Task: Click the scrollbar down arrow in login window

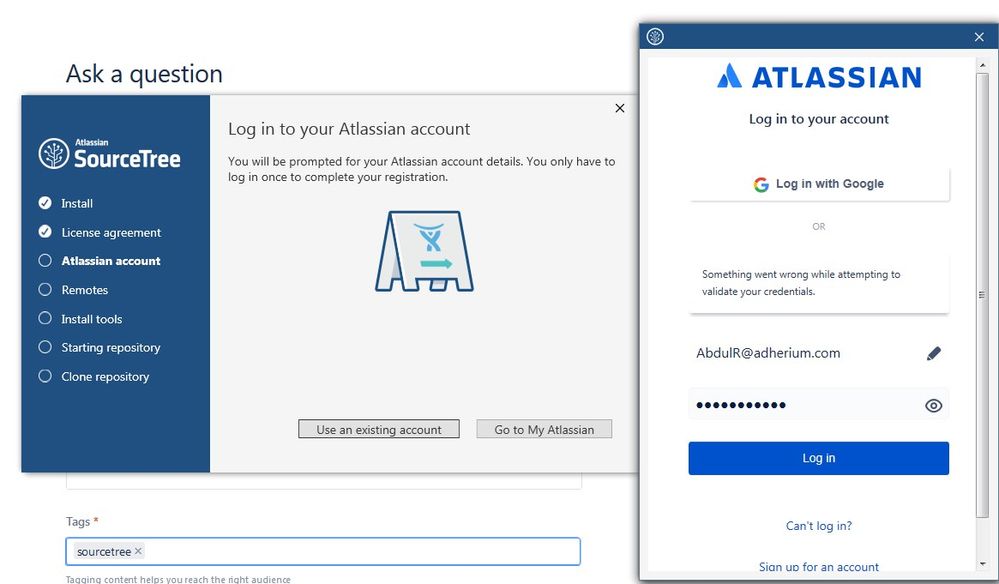Action: [982, 565]
